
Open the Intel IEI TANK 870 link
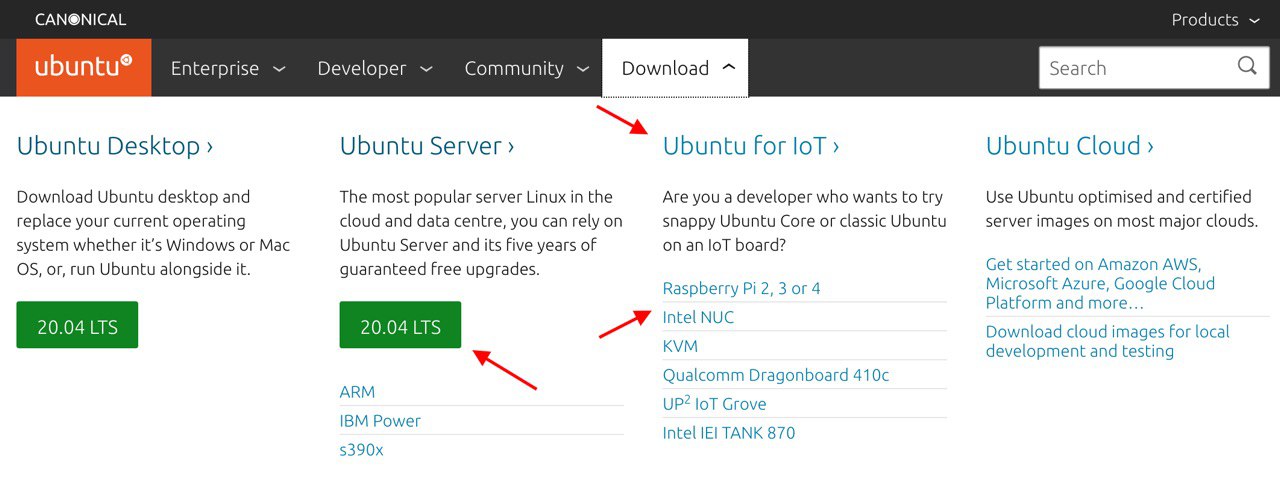pyautogui.click(x=729, y=433)
